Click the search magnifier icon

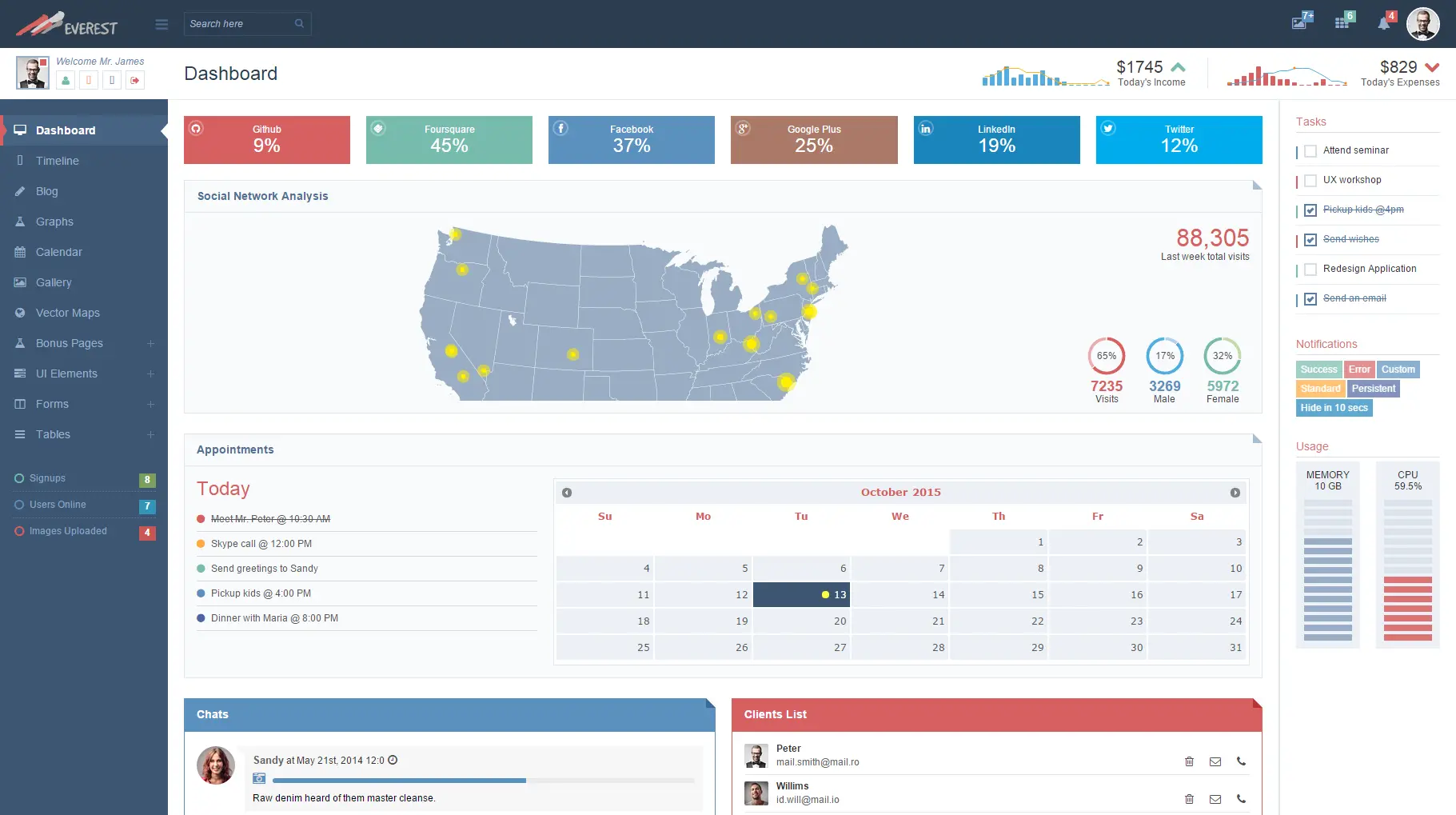[299, 23]
